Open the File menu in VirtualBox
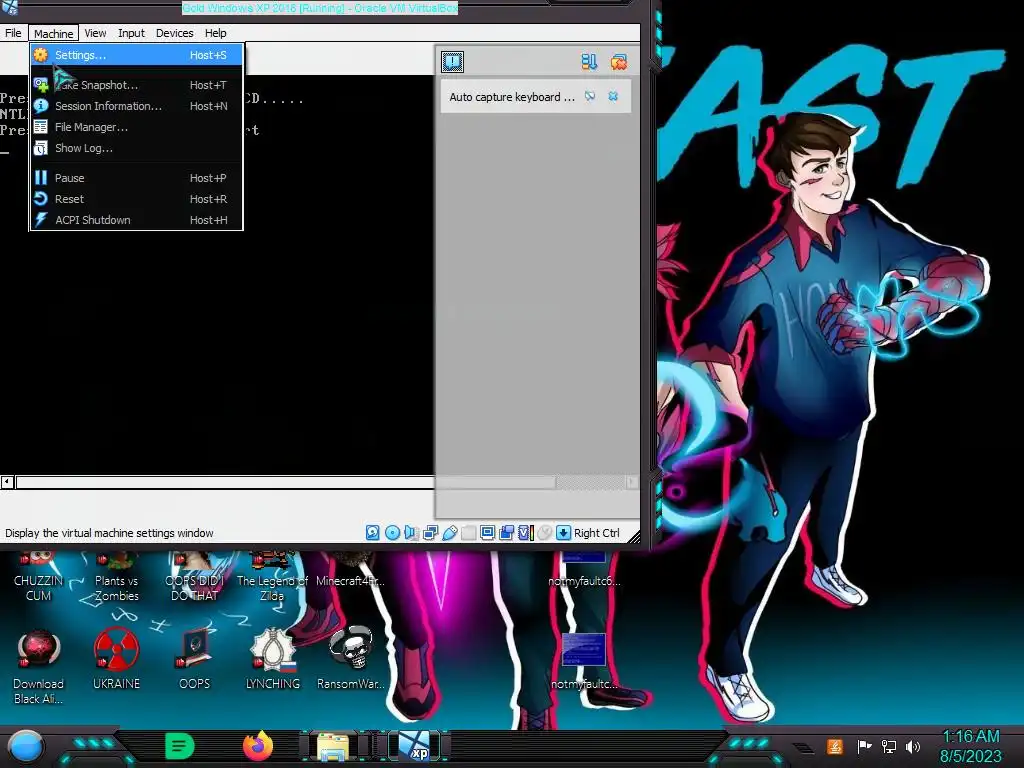Image resolution: width=1024 pixels, height=768 pixels. pyautogui.click(x=13, y=33)
